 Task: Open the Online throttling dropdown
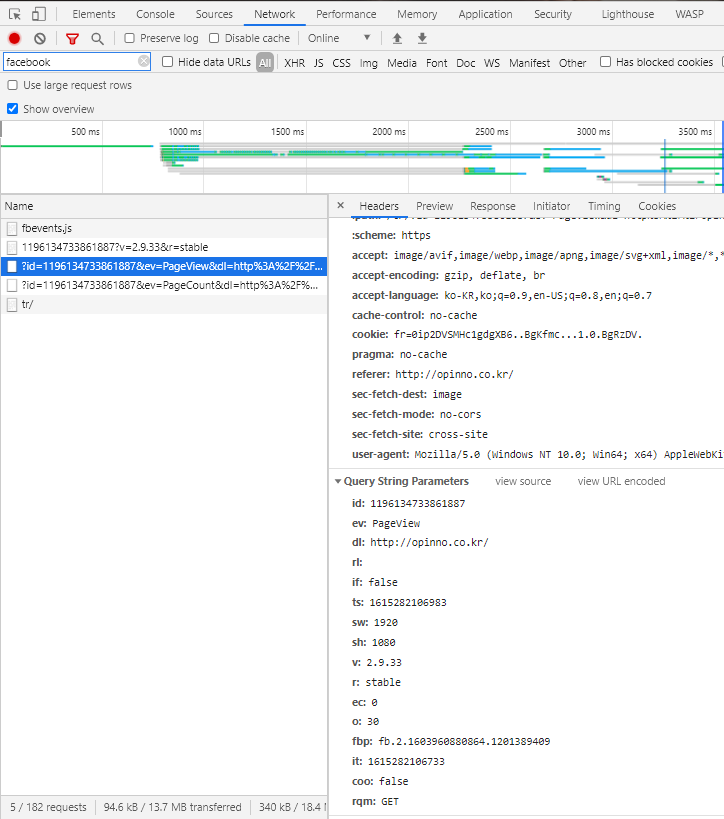[339, 38]
